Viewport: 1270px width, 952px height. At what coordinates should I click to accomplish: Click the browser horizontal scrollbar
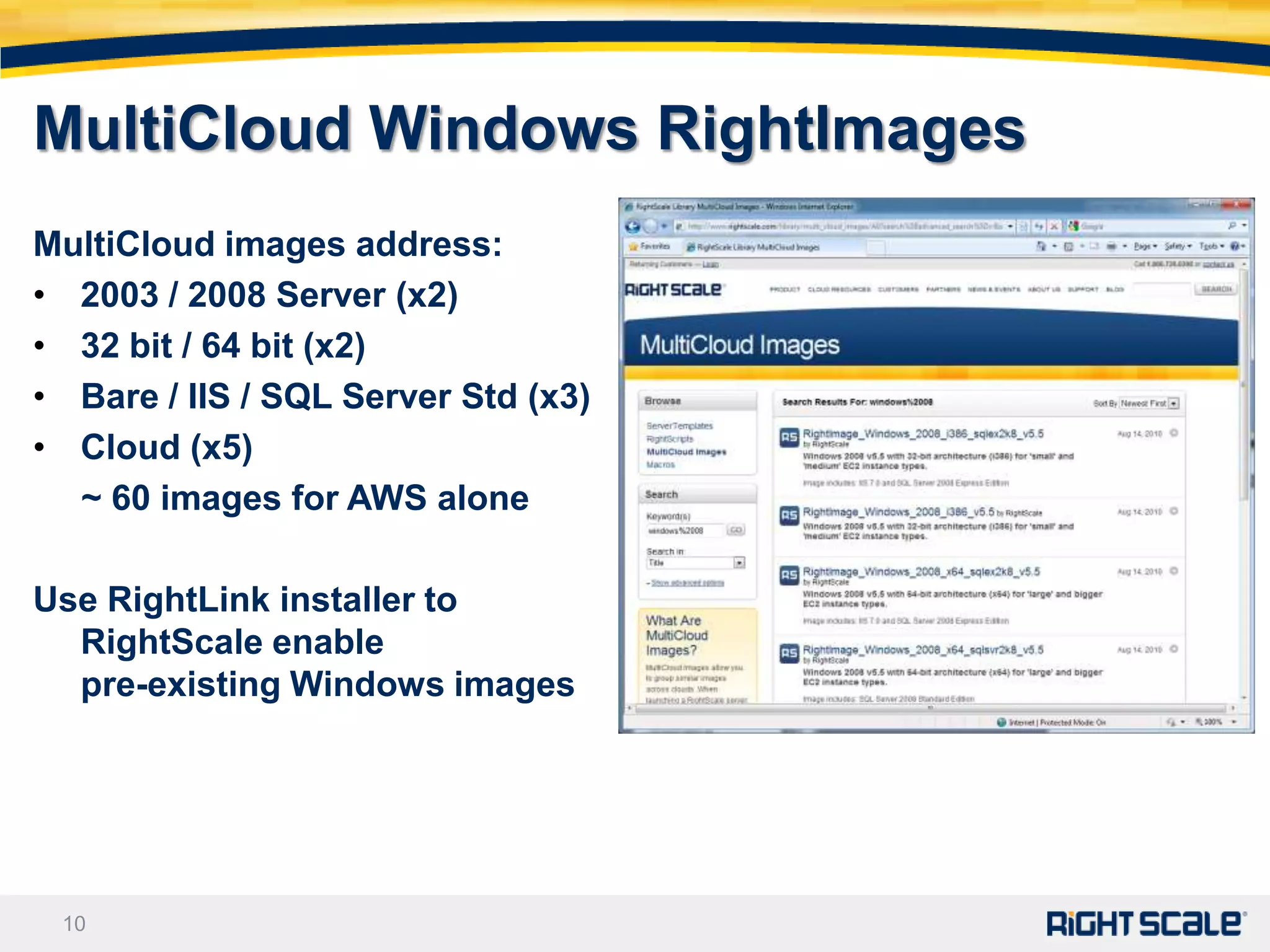[931, 708]
